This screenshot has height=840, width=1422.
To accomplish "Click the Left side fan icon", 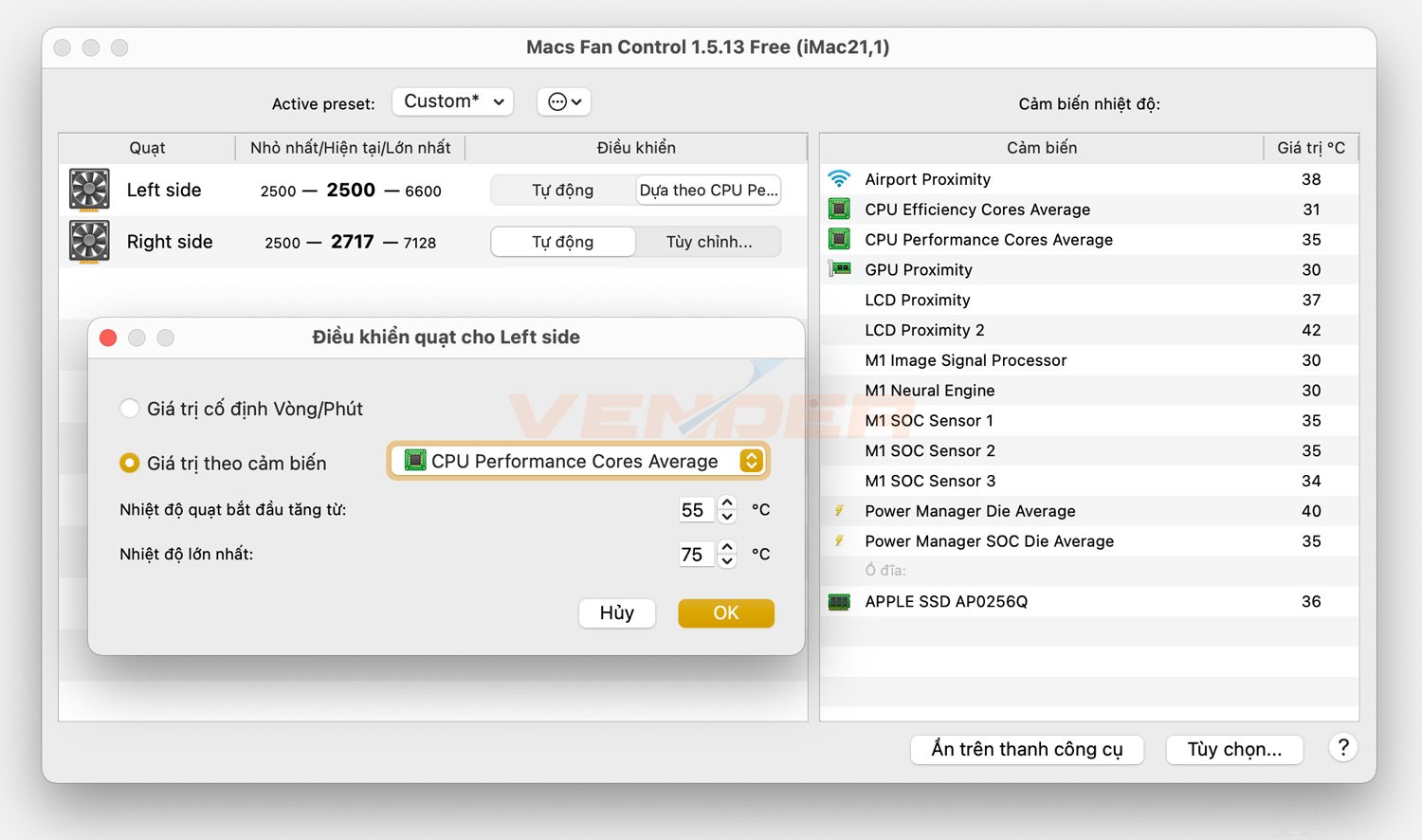I will pyautogui.click(x=89, y=189).
